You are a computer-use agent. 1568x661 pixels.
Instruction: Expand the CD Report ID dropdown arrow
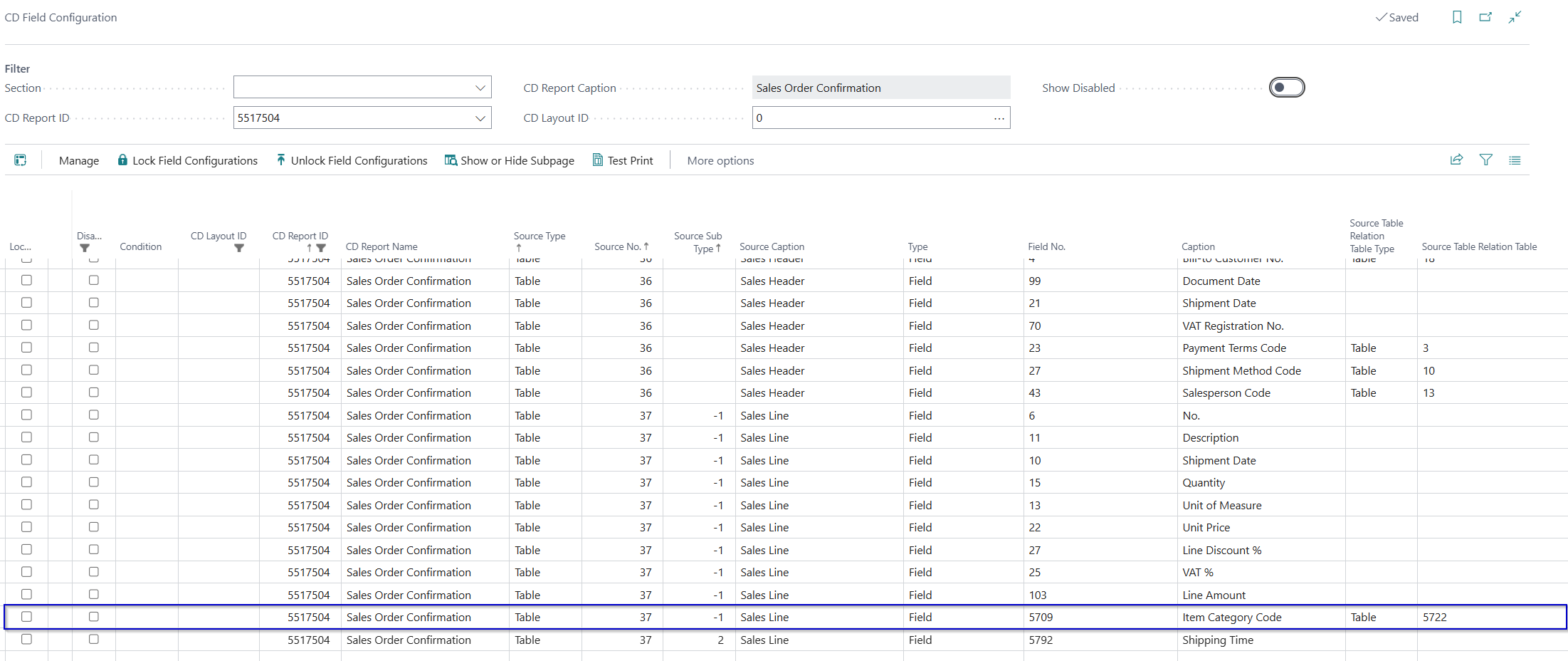click(480, 118)
